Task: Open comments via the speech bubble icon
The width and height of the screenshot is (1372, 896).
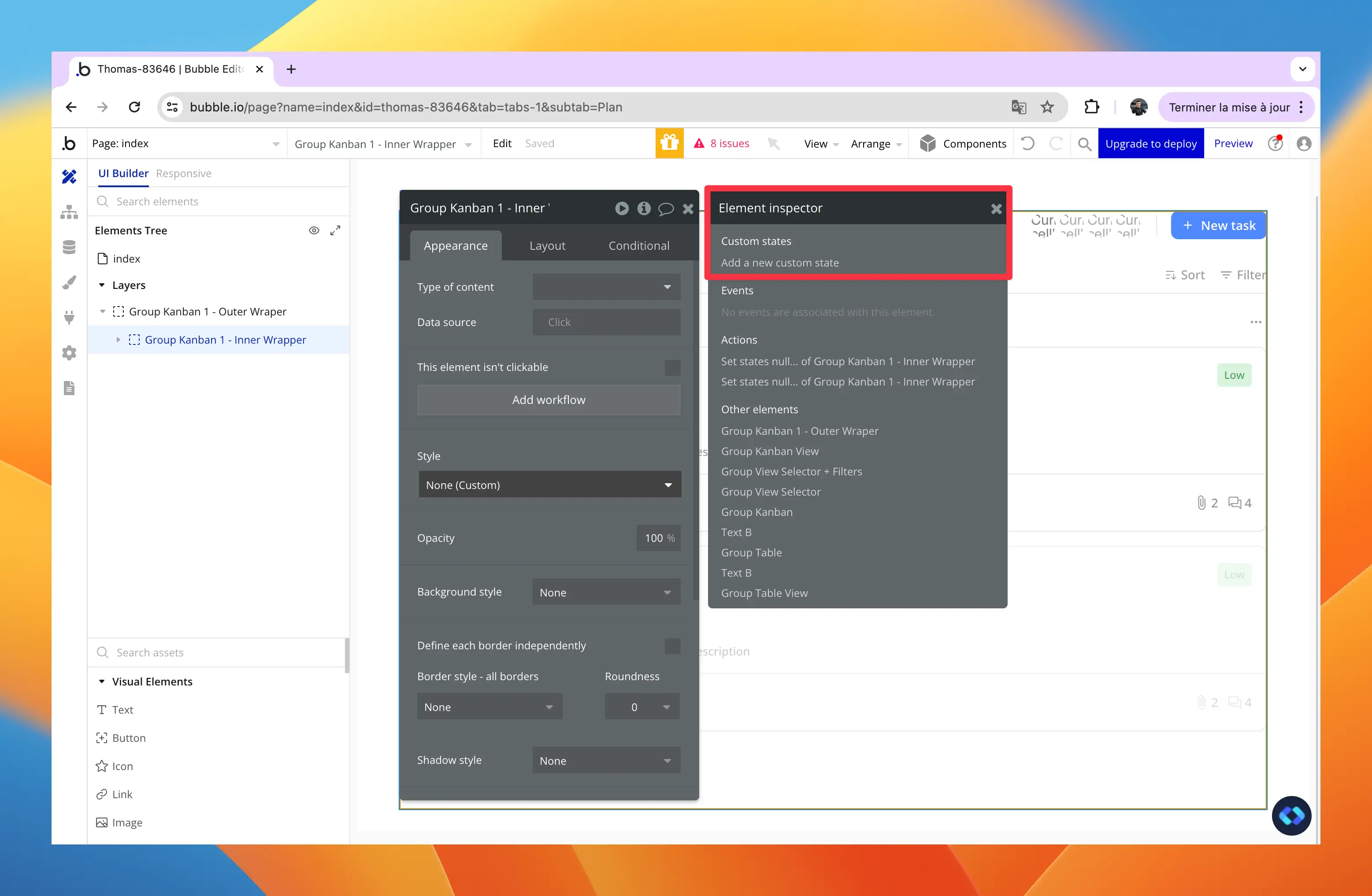Action: pos(666,209)
